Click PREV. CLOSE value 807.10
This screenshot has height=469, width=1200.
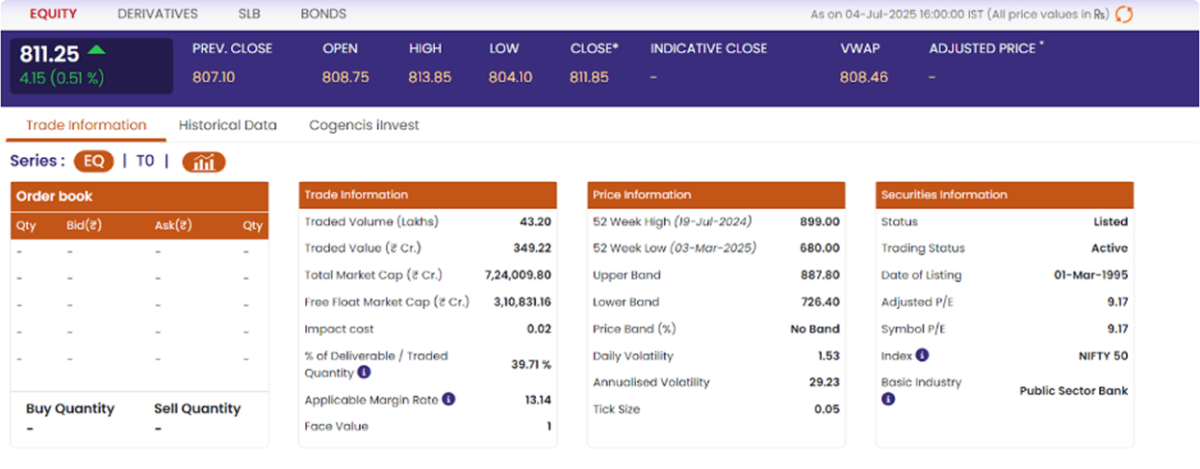[x=213, y=77]
